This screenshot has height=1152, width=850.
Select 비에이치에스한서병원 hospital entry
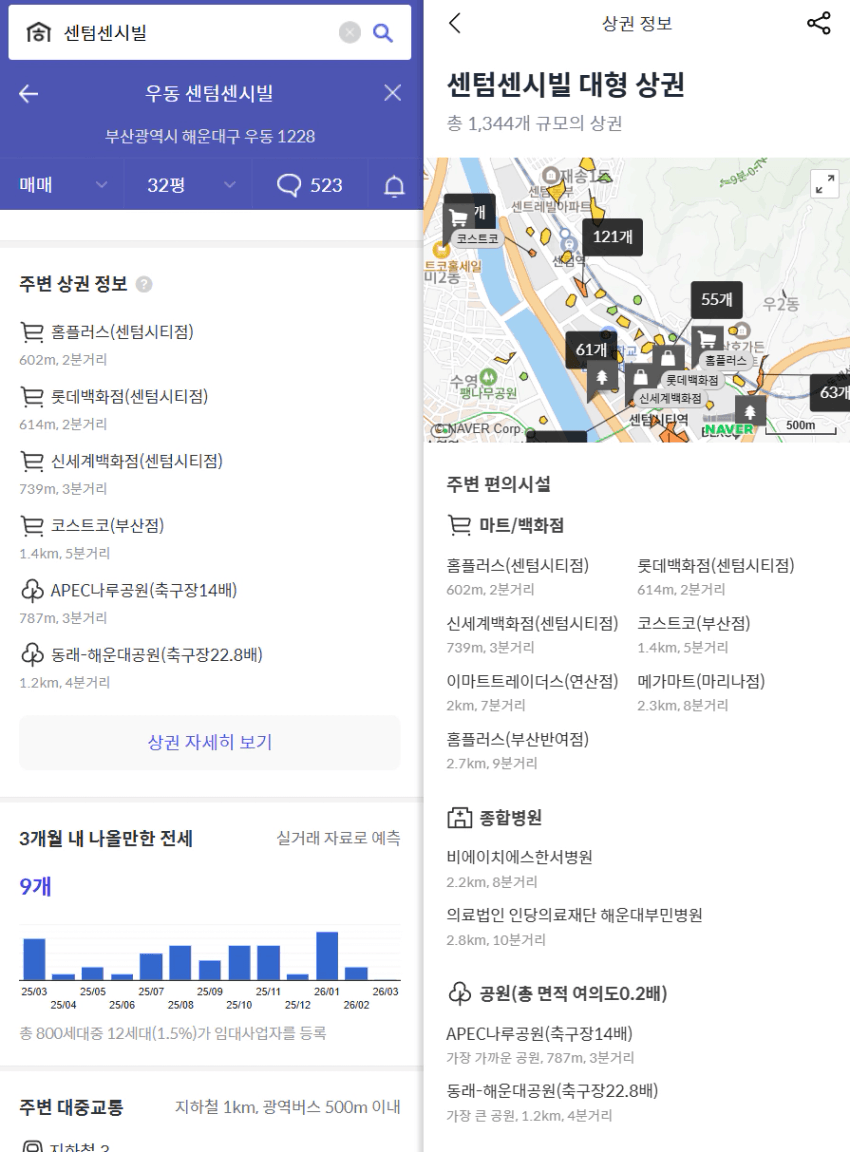click(x=519, y=857)
